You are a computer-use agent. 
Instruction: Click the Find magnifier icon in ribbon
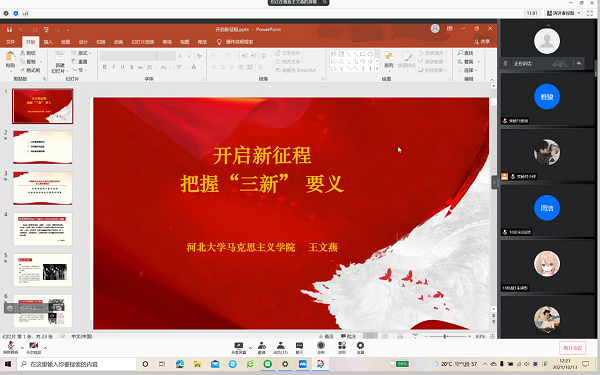pos(460,53)
